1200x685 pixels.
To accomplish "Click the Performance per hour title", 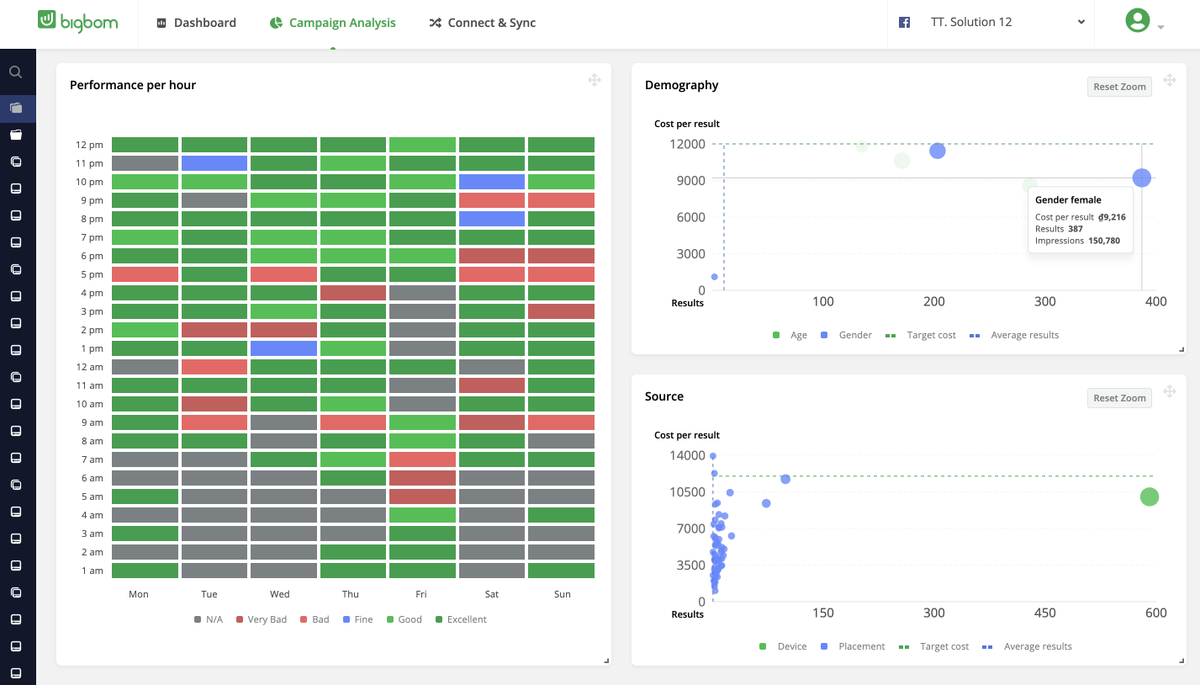I will click(133, 85).
